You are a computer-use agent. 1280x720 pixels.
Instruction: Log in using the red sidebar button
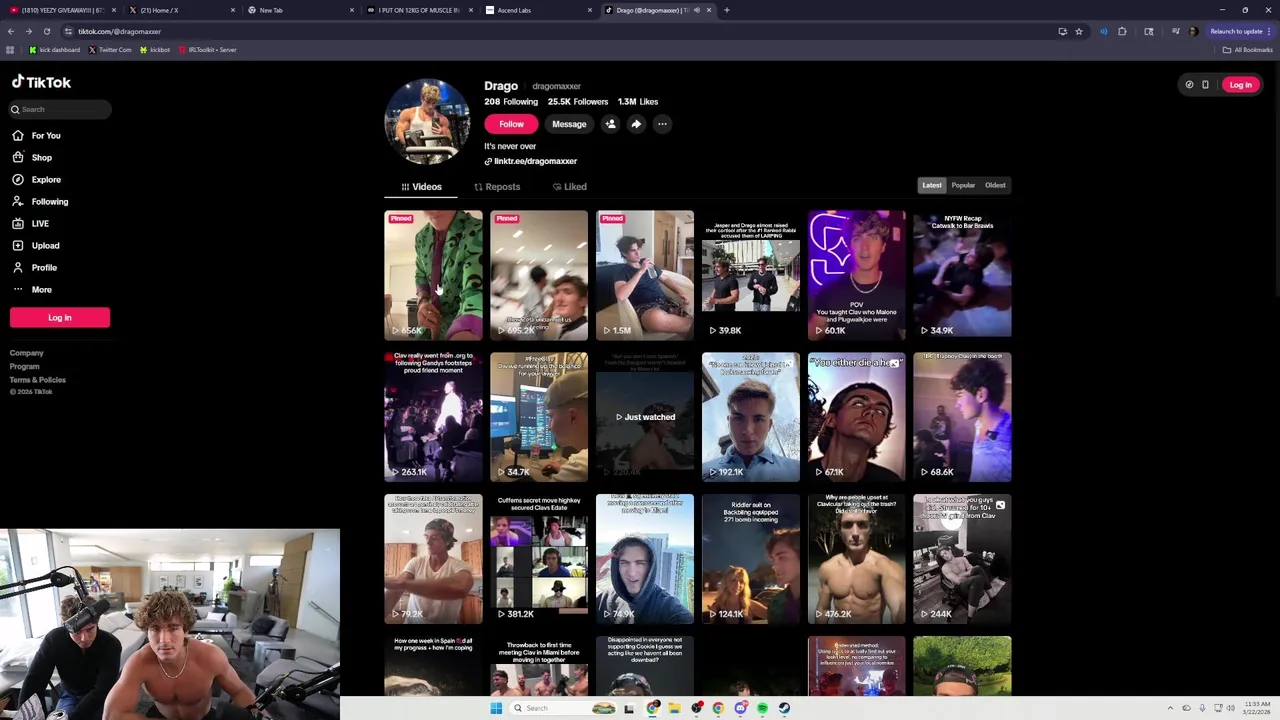pos(60,317)
